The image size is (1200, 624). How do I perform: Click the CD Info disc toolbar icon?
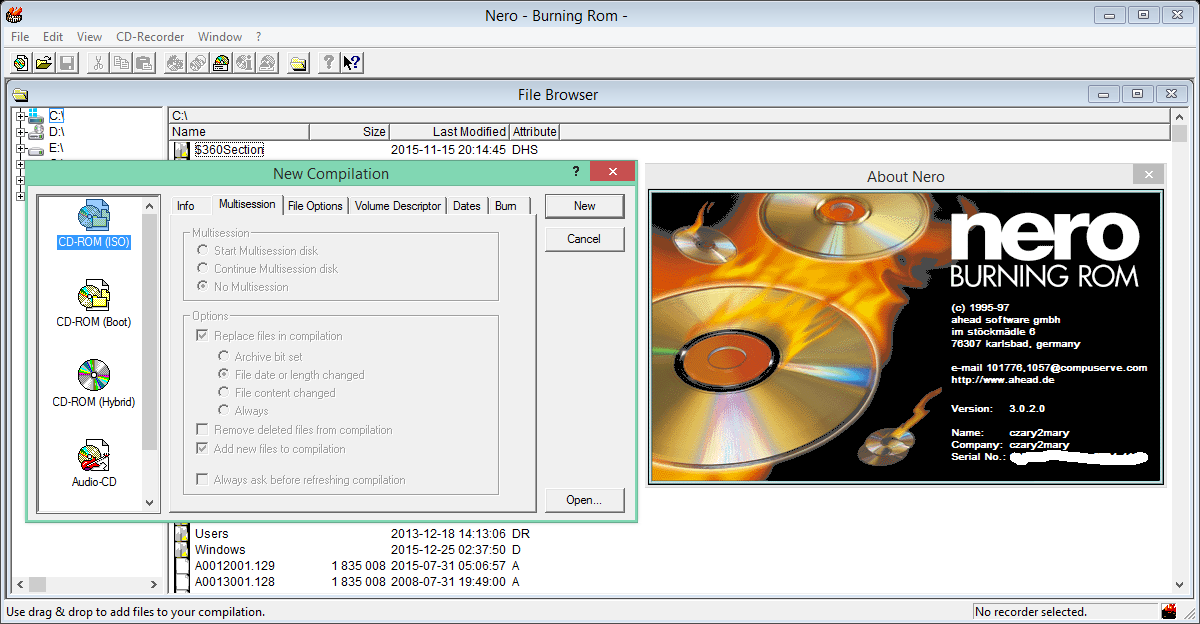(x=244, y=63)
